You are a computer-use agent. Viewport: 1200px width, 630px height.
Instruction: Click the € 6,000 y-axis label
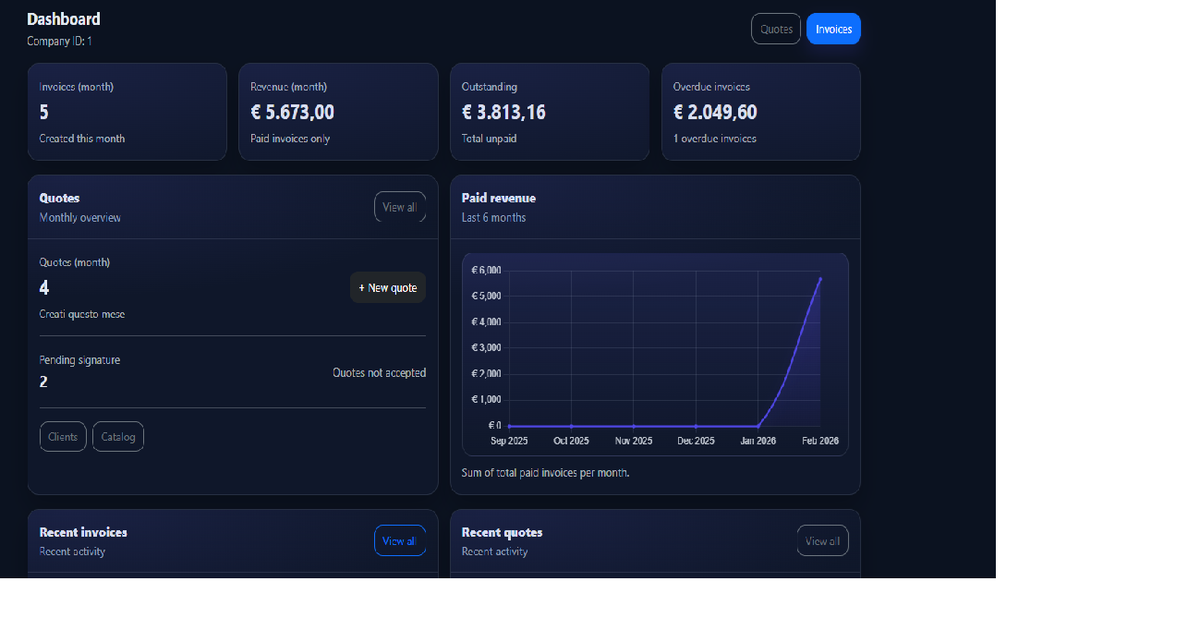click(486, 270)
